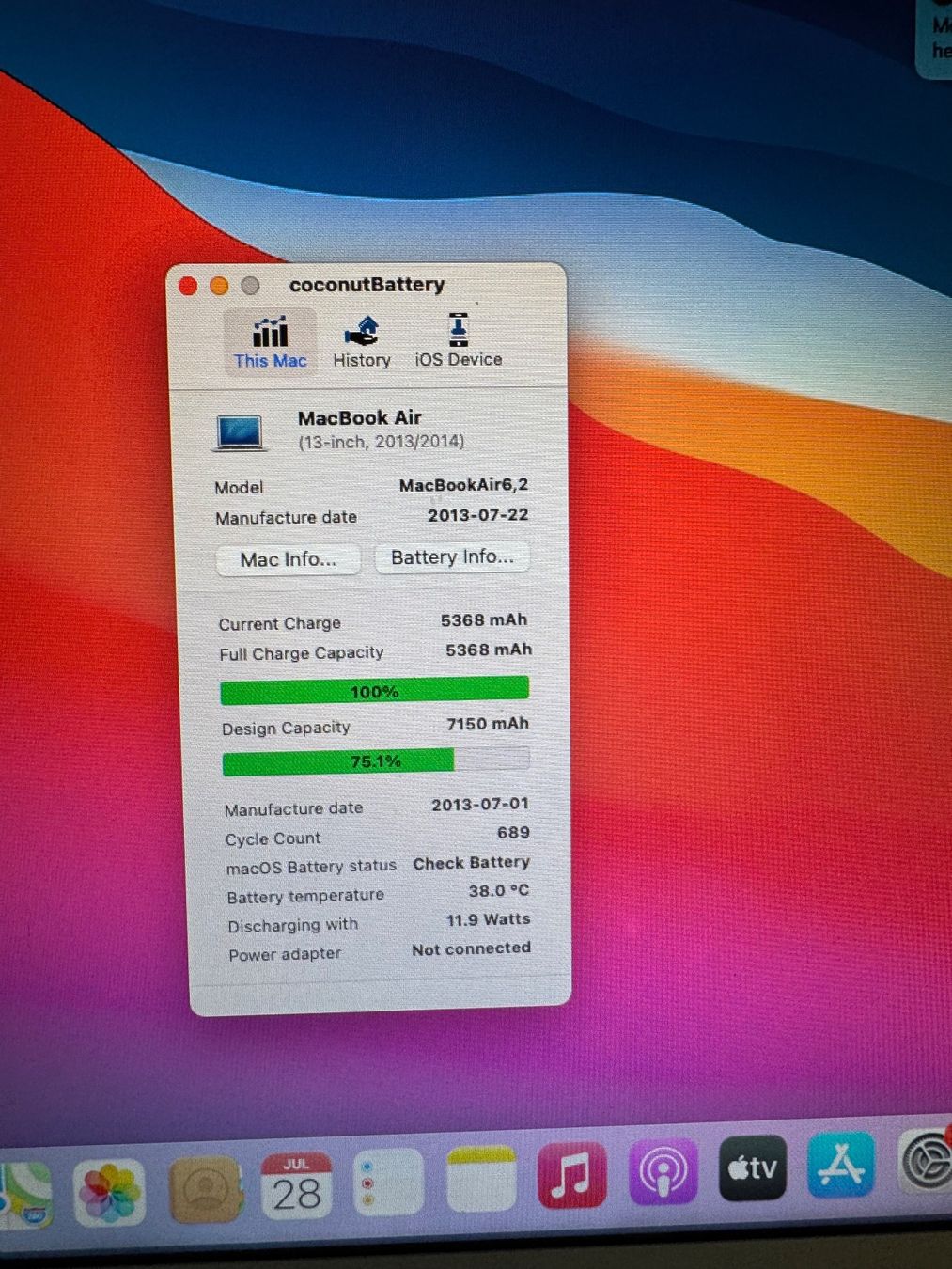This screenshot has width=952, height=1269.
Task: Open Notes from the Dock
Action: click(x=481, y=1179)
